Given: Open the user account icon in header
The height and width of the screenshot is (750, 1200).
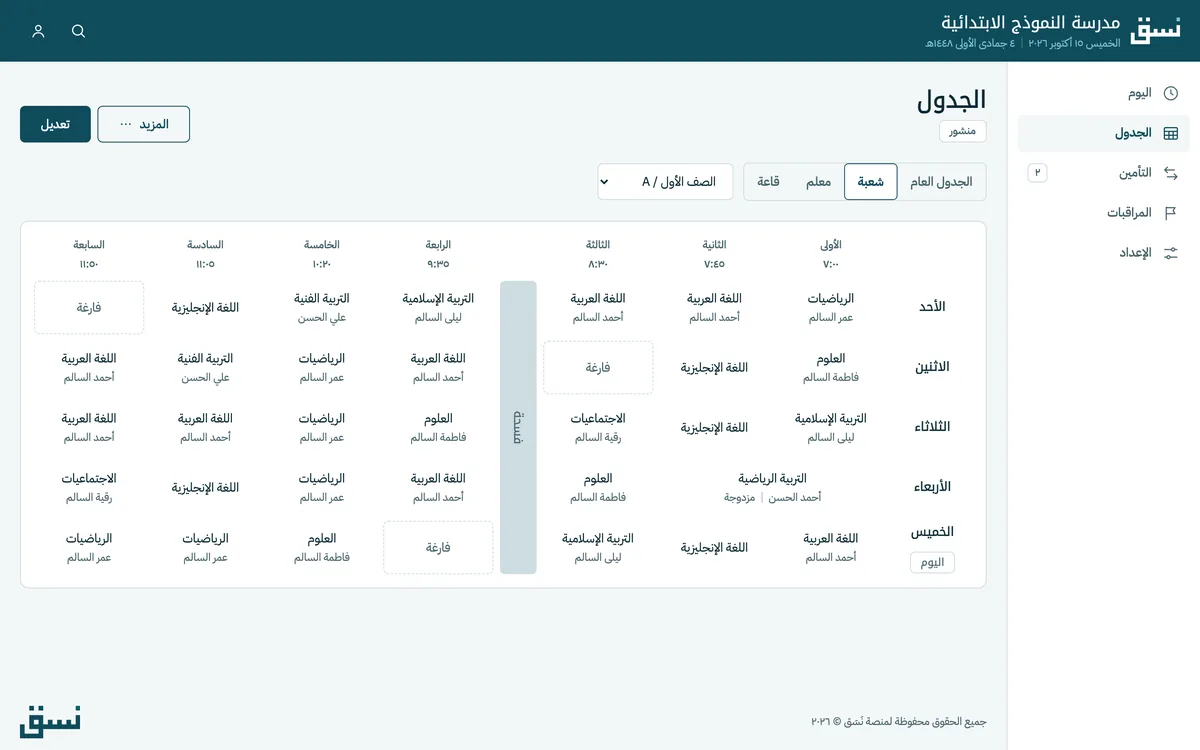Looking at the screenshot, I should pos(38,31).
